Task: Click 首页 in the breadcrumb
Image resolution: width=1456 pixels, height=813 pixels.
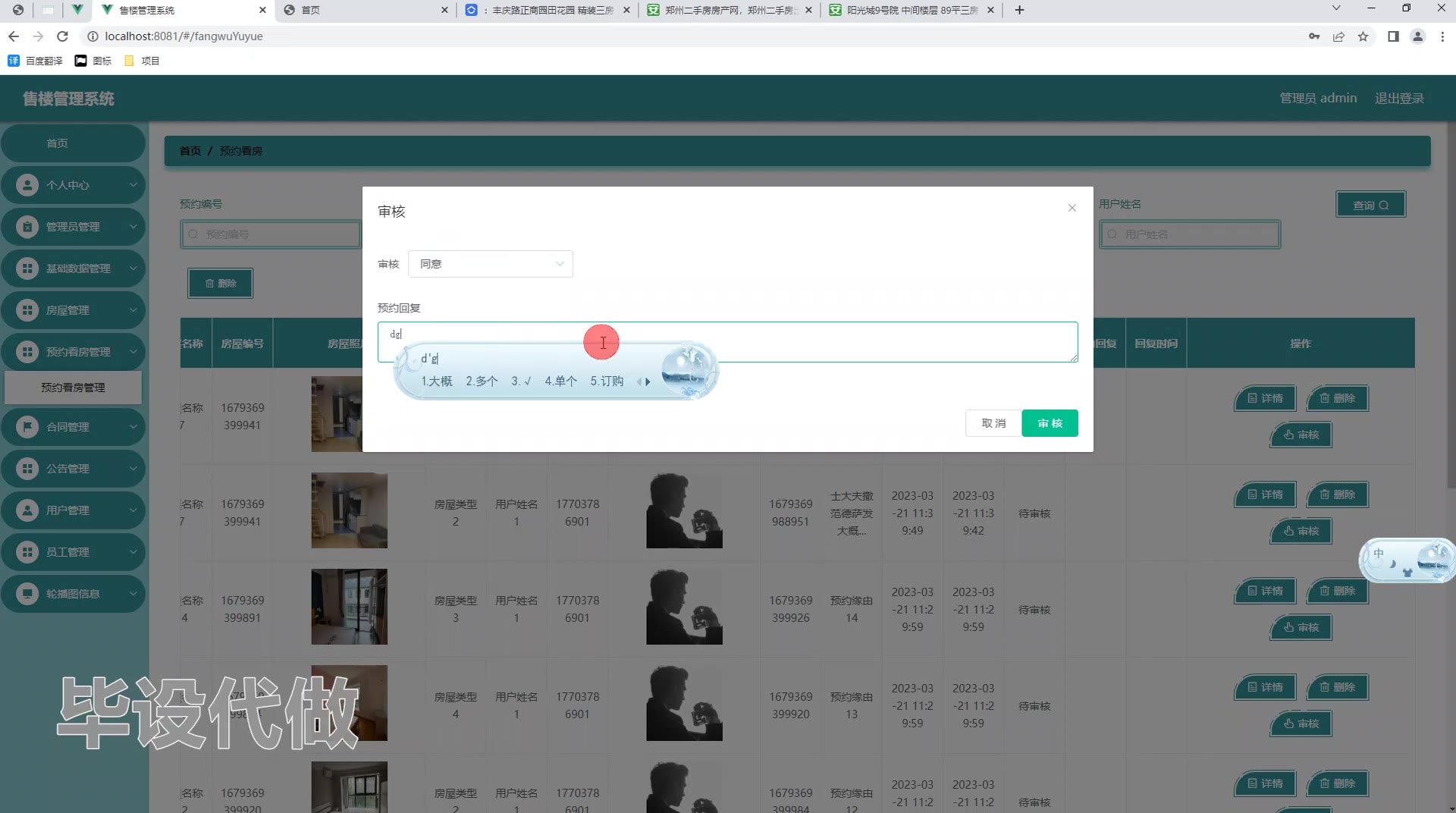Action: point(190,151)
